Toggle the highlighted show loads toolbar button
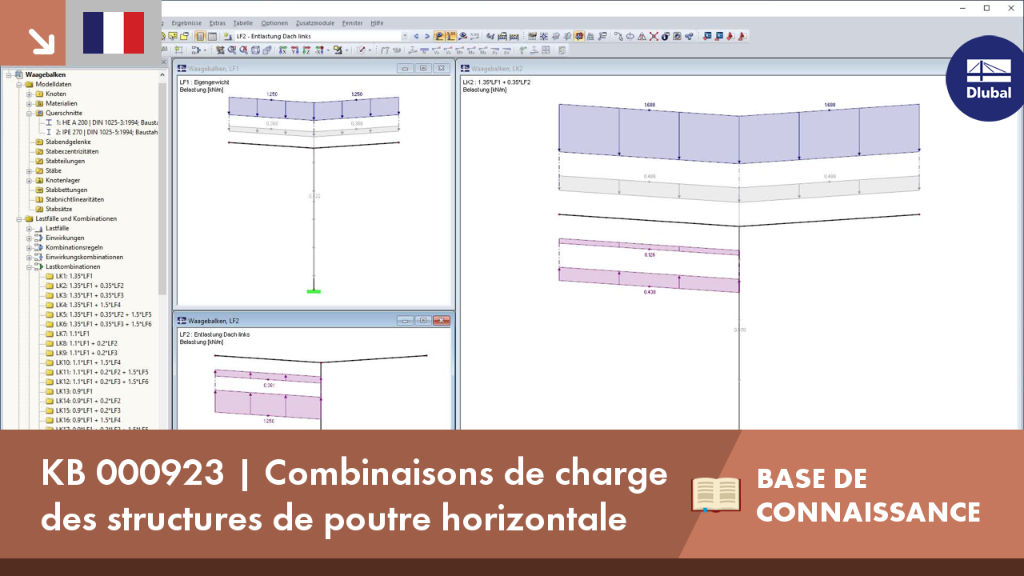 coord(440,37)
